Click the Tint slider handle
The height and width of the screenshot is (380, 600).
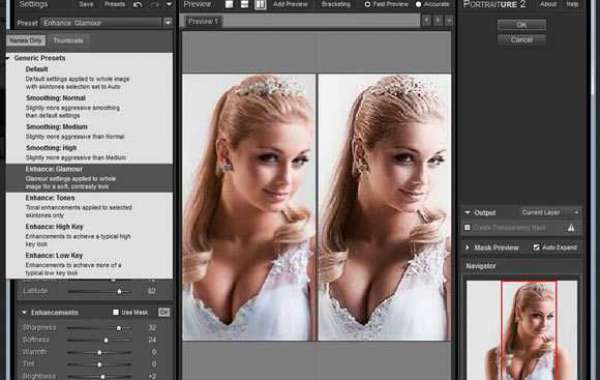(99, 364)
